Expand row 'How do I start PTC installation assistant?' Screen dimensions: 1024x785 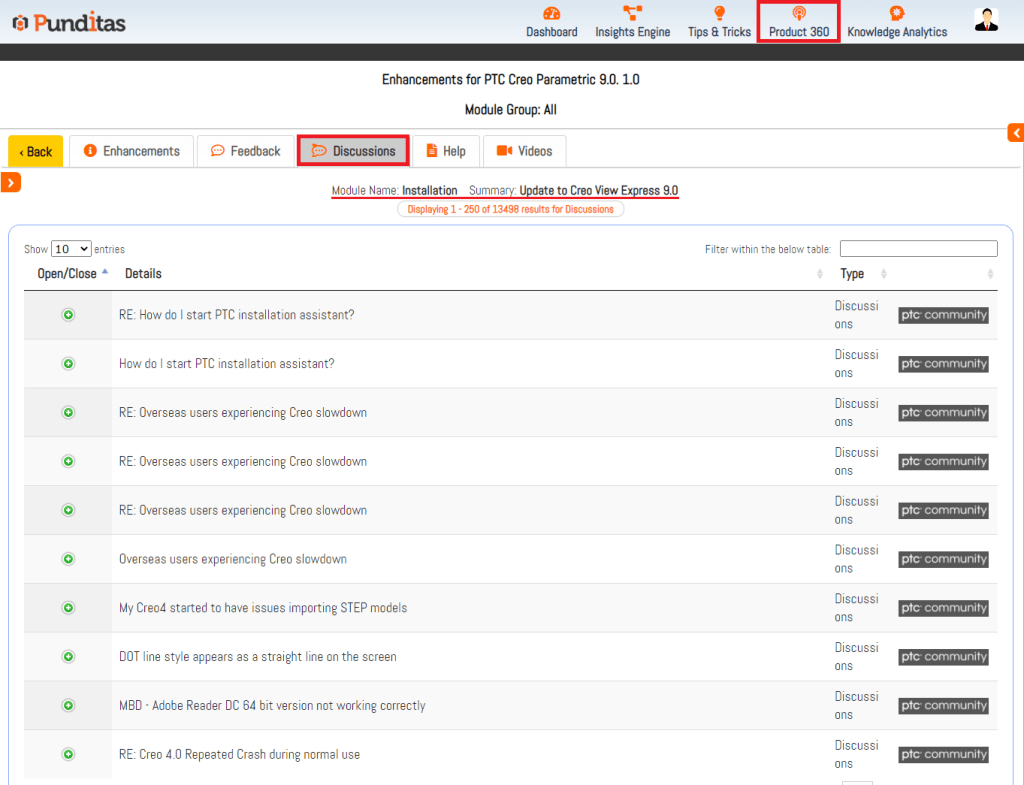pyautogui.click(x=68, y=364)
